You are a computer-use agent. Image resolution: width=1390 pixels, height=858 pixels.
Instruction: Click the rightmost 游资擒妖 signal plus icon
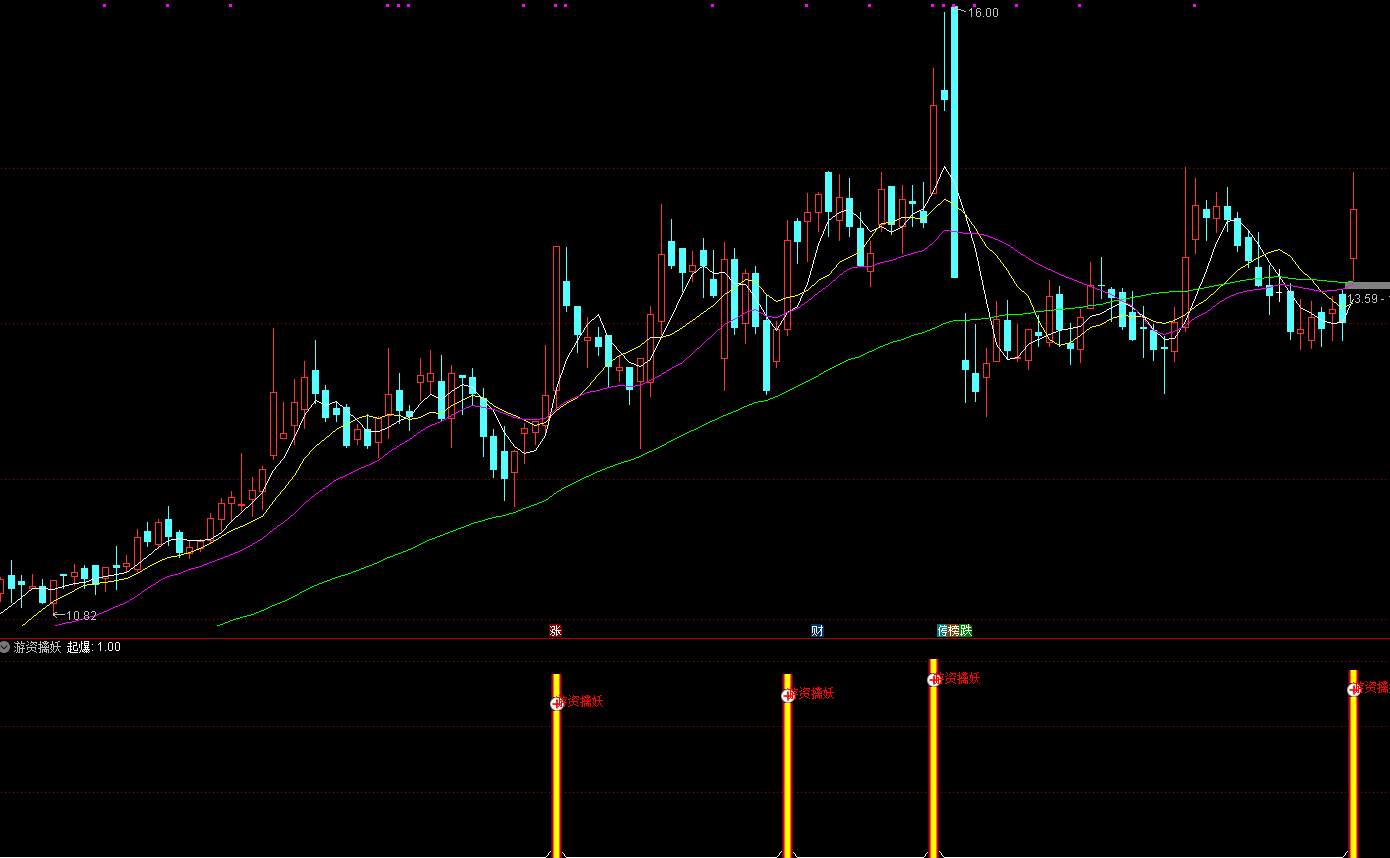tap(1353, 689)
